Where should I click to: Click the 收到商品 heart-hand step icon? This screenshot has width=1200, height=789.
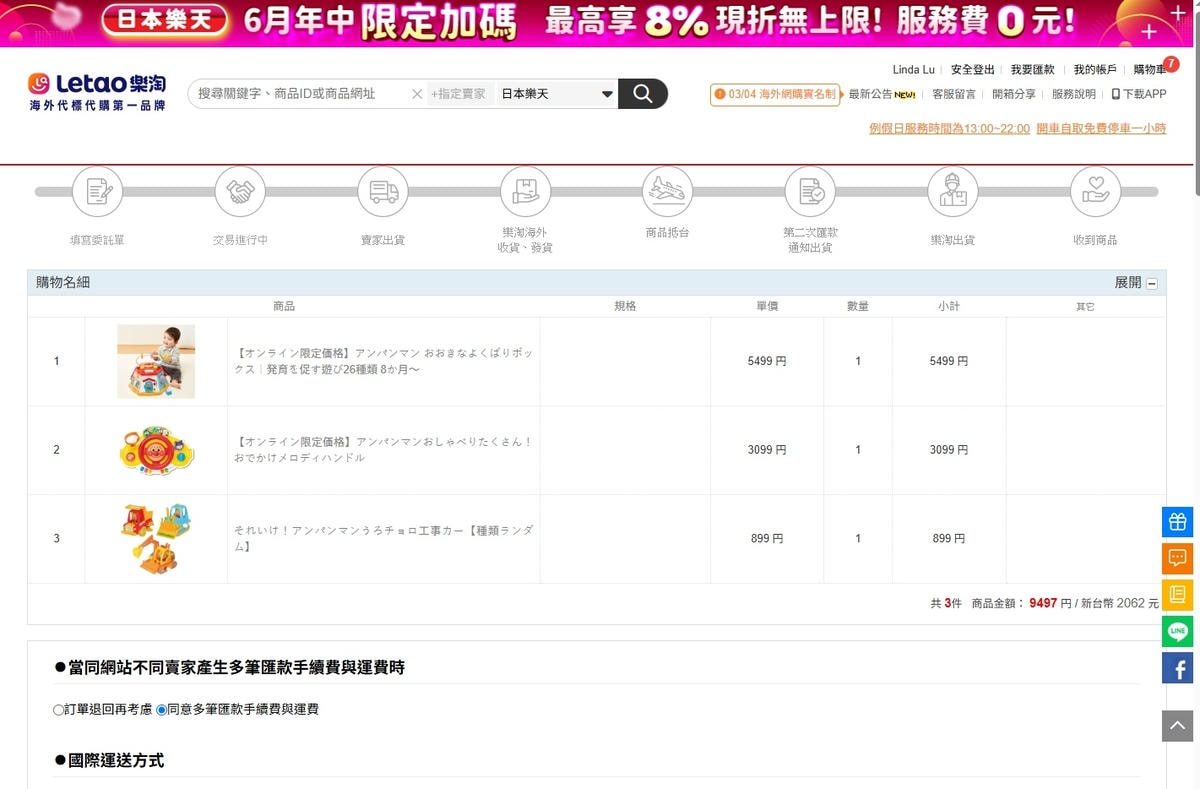(1095, 191)
